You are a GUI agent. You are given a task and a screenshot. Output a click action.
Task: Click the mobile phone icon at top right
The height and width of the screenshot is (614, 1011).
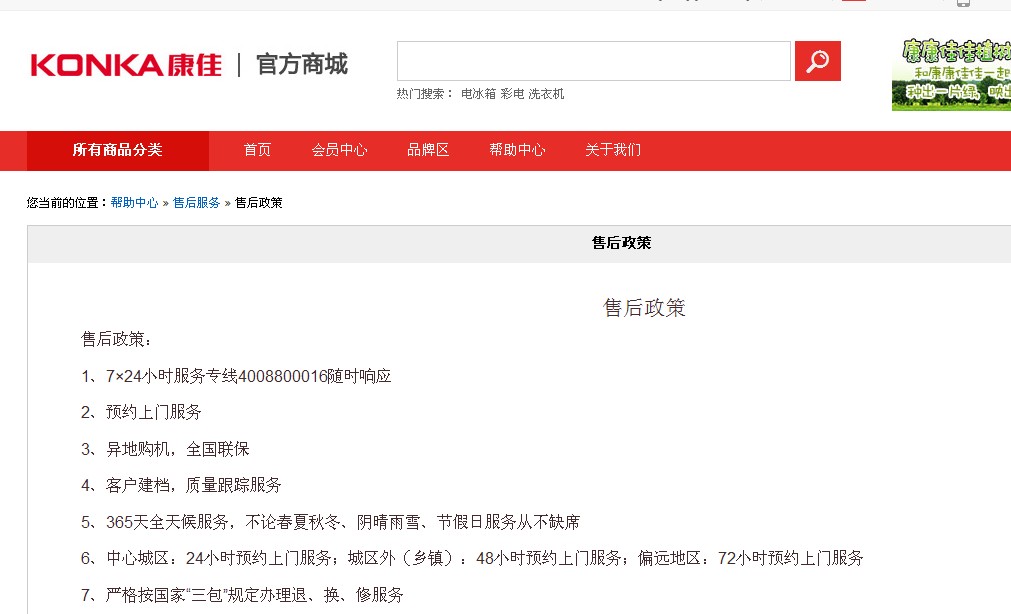pyautogui.click(x=963, y=4)
